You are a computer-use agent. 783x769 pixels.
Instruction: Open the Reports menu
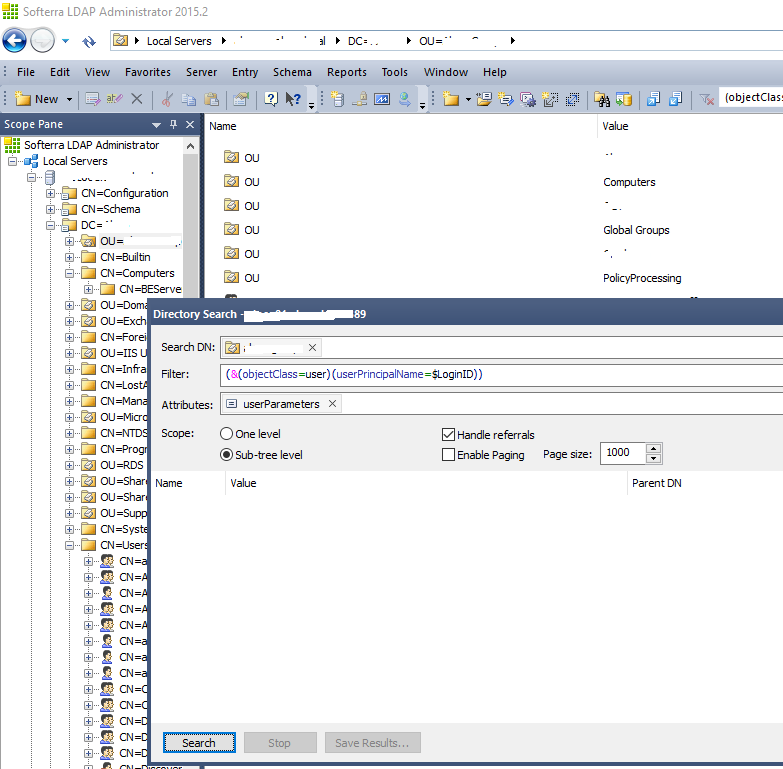(346, 72)
